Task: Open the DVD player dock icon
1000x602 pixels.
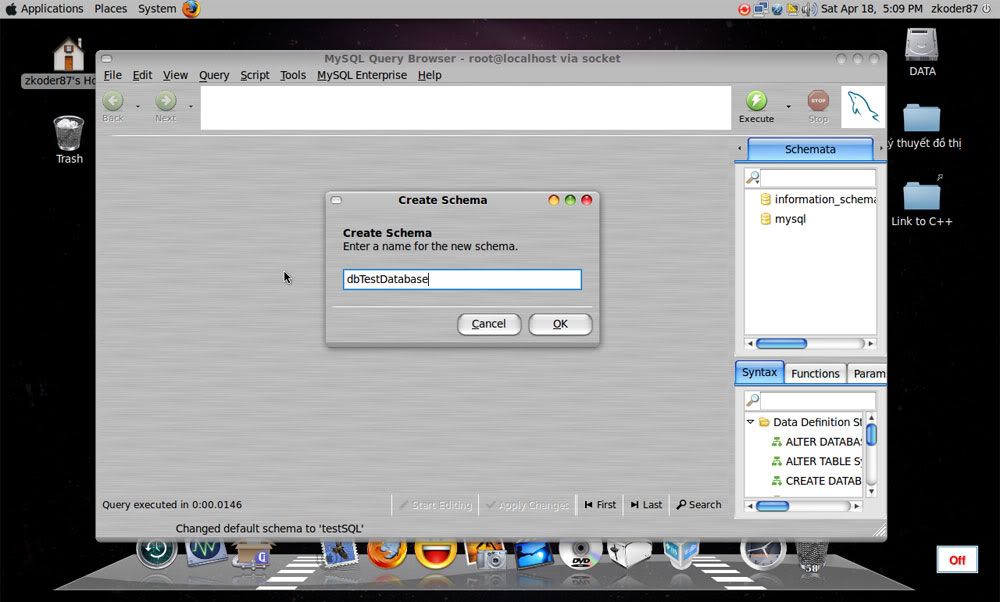Action: [x=580, y=554]
